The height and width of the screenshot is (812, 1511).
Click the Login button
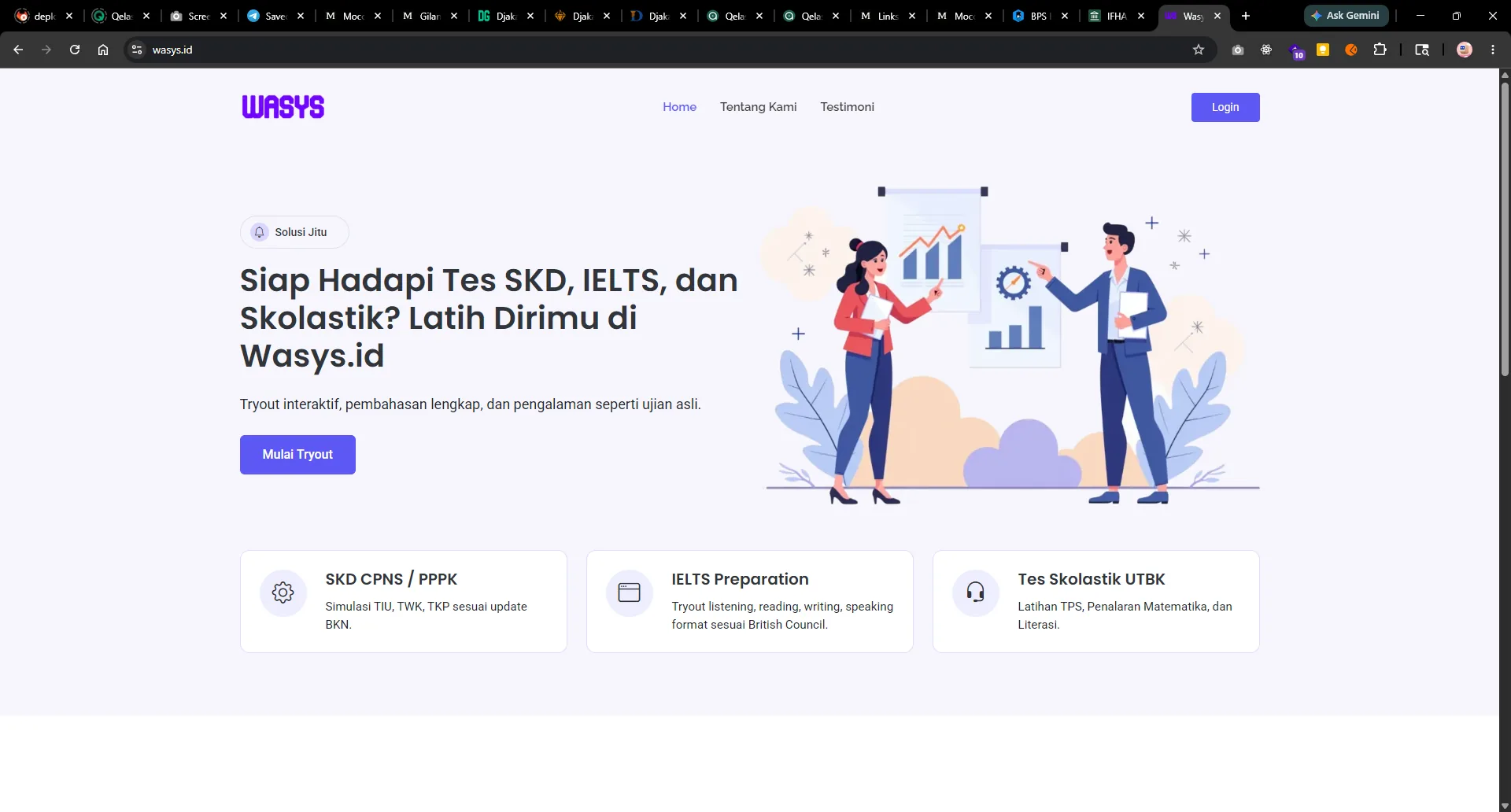tap(1225, 107)
